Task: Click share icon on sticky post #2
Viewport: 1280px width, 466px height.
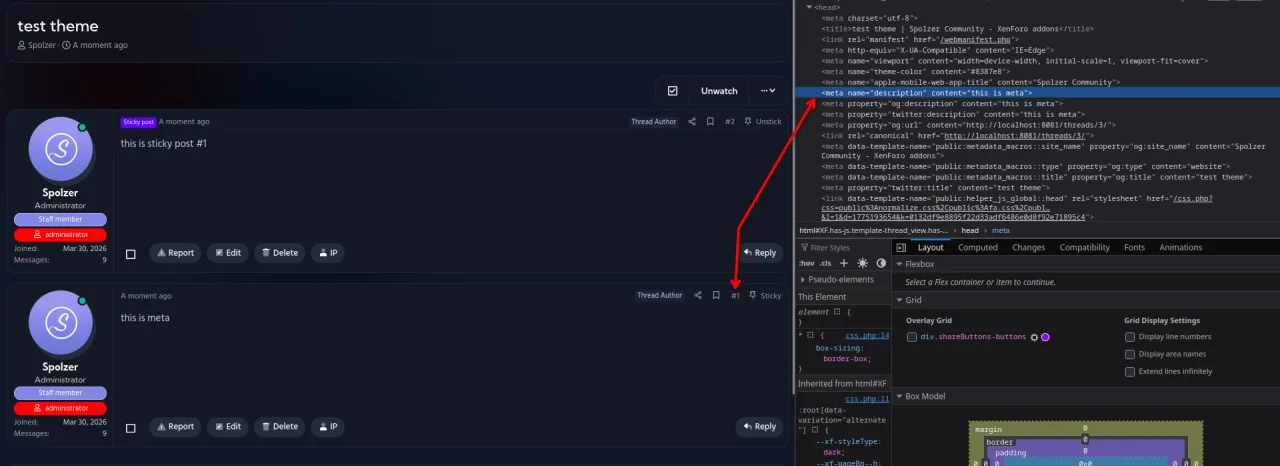Action: point(692,122)
